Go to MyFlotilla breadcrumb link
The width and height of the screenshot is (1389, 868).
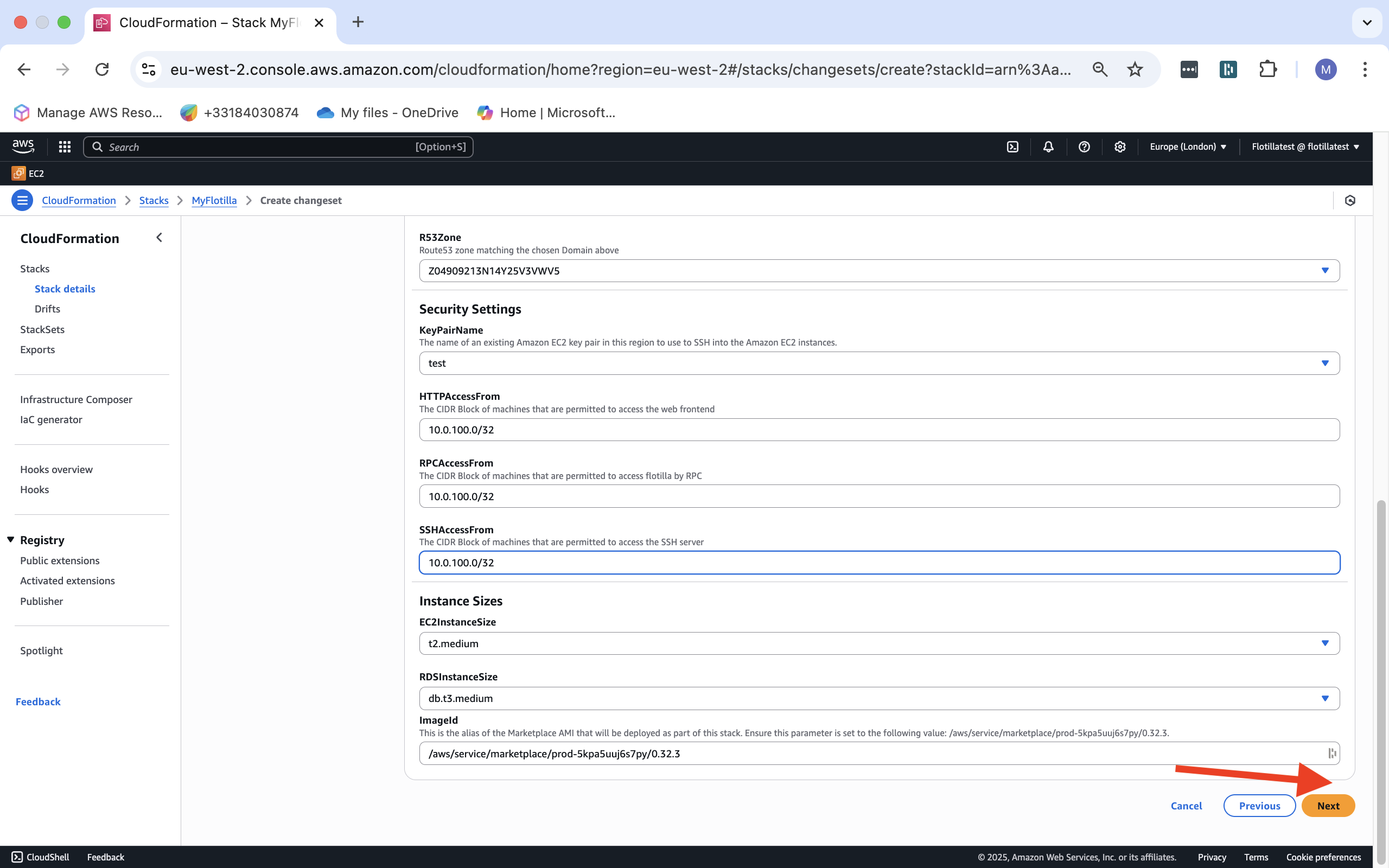click(214, 200)
